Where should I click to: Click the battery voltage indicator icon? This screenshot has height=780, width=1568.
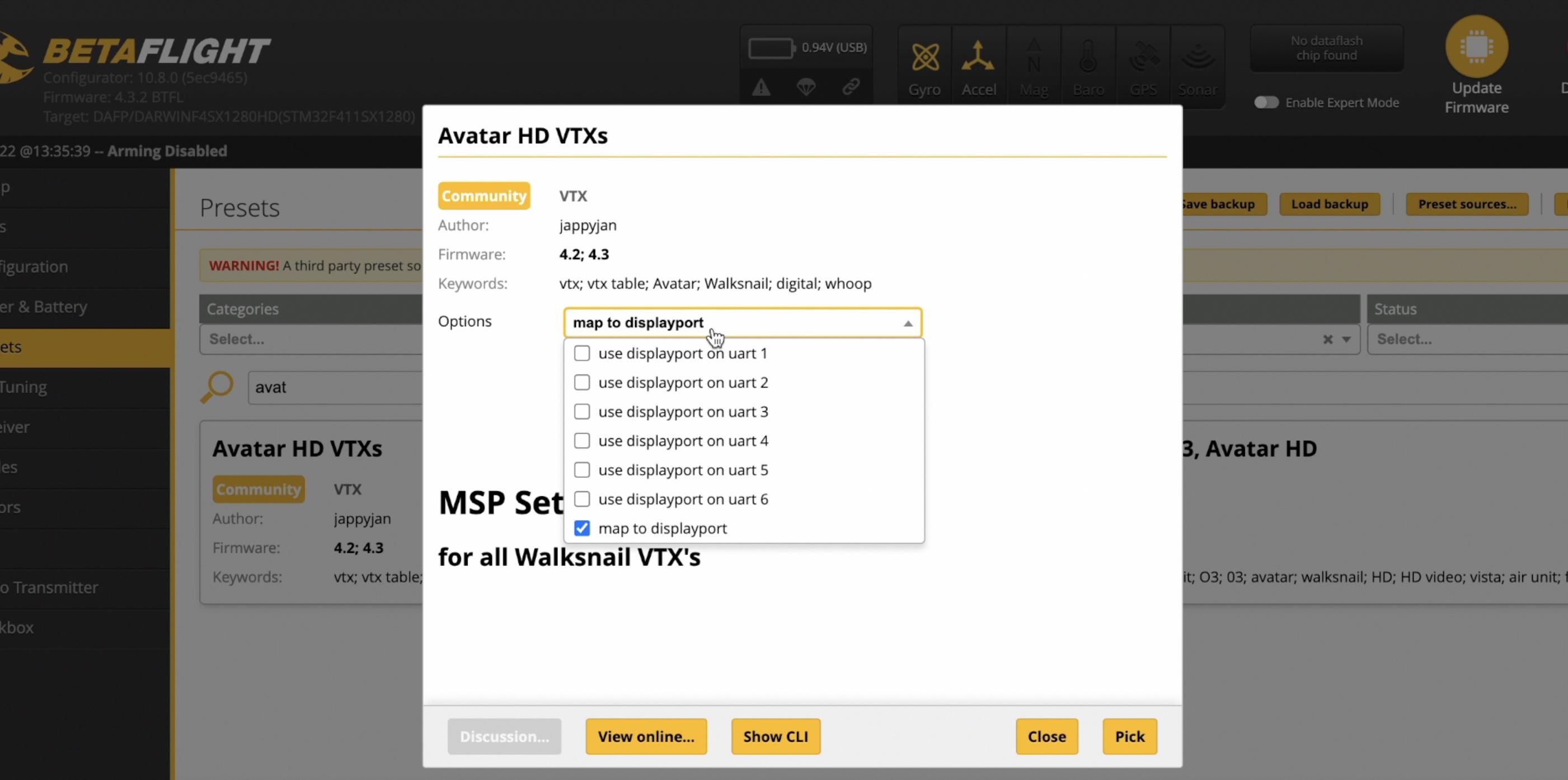pos(771,48)
